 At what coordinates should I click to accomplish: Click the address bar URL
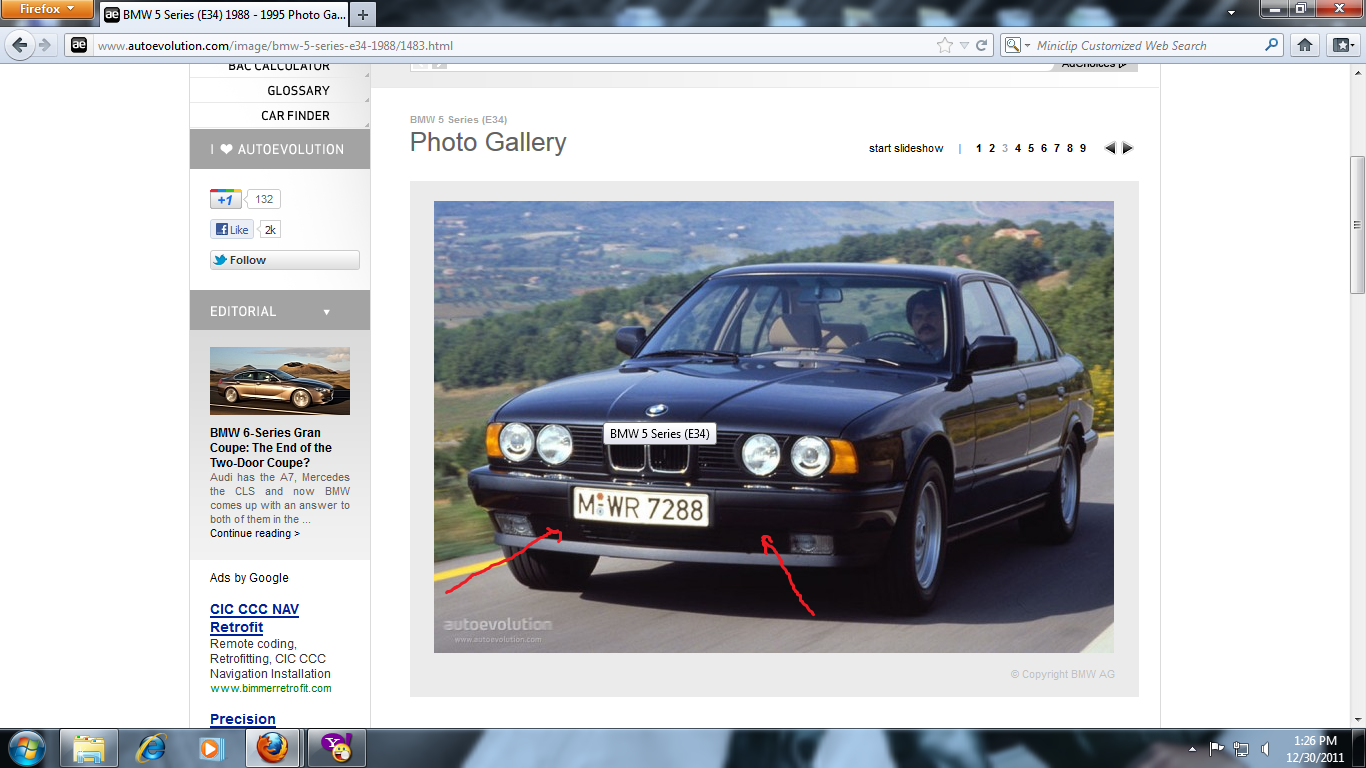[x=275, y=46]
